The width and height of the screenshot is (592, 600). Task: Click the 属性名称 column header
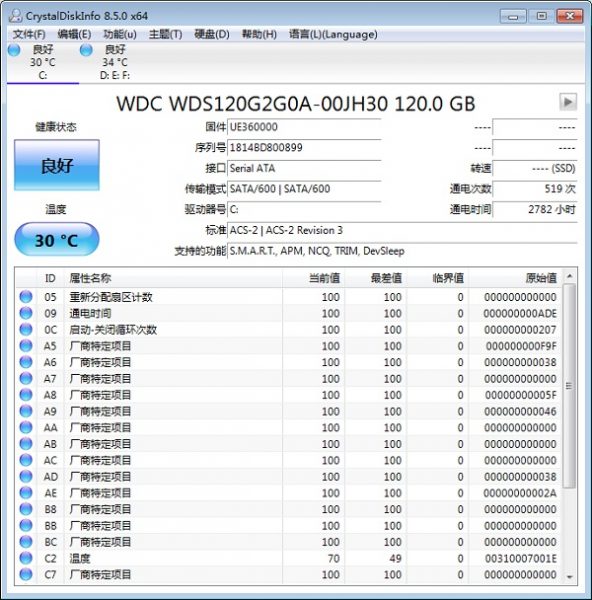pos(173,278)
